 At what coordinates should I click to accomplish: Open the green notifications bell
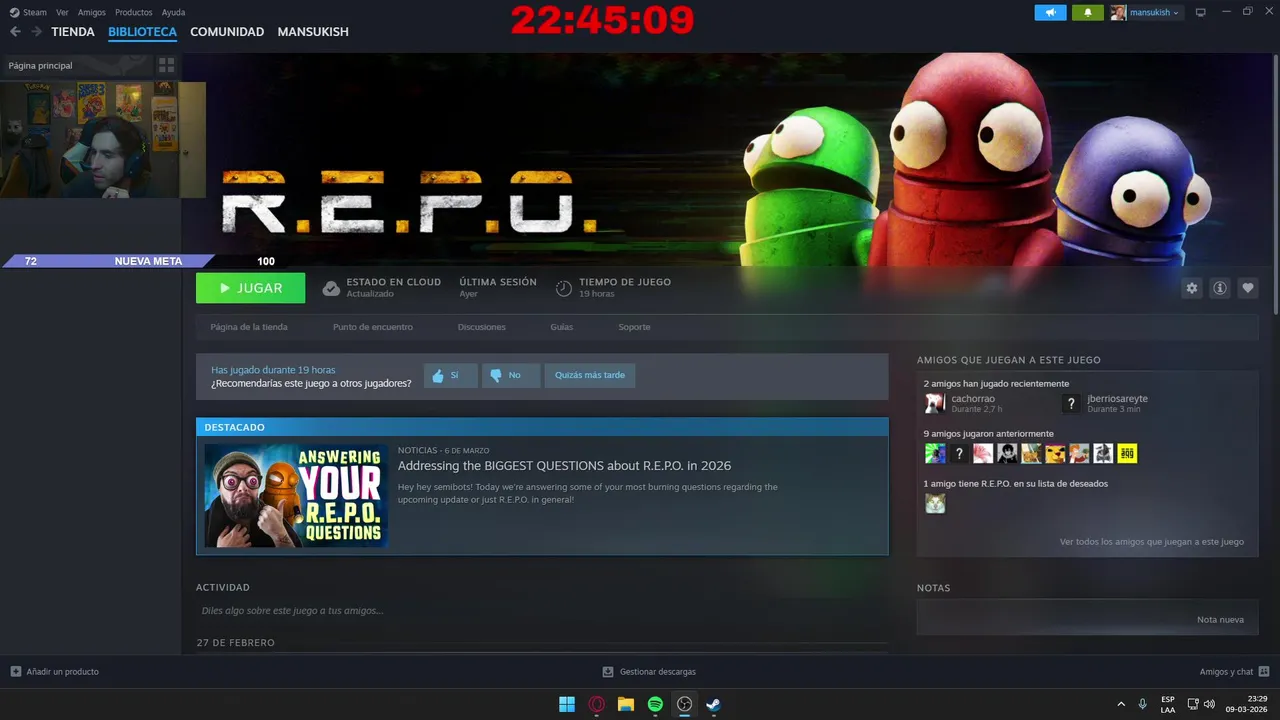click(1087, 12)
